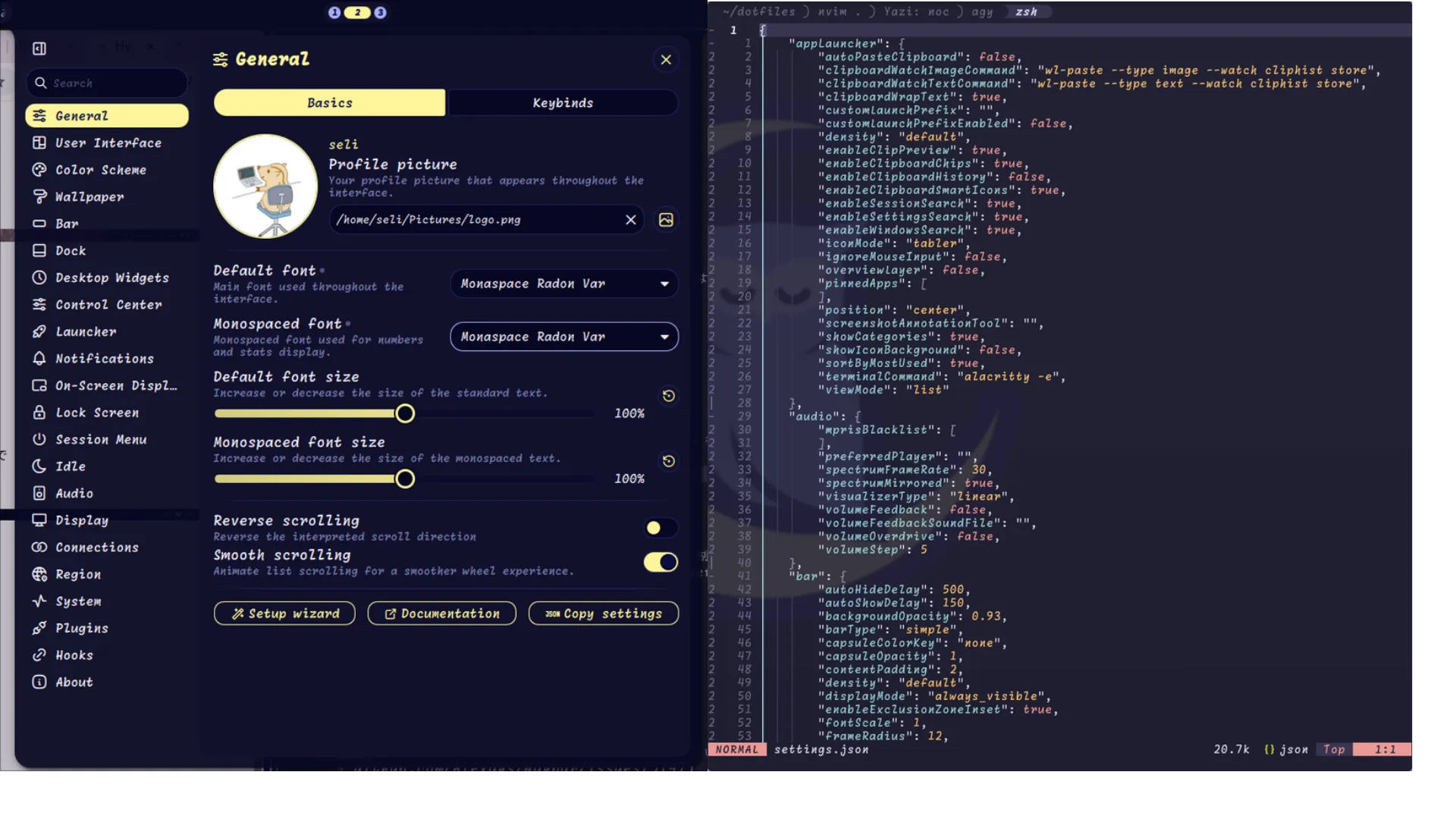The height and width of the screenshot is (819, 1456).
Task: Click the Setup wizard button
Action: [284, 613]
